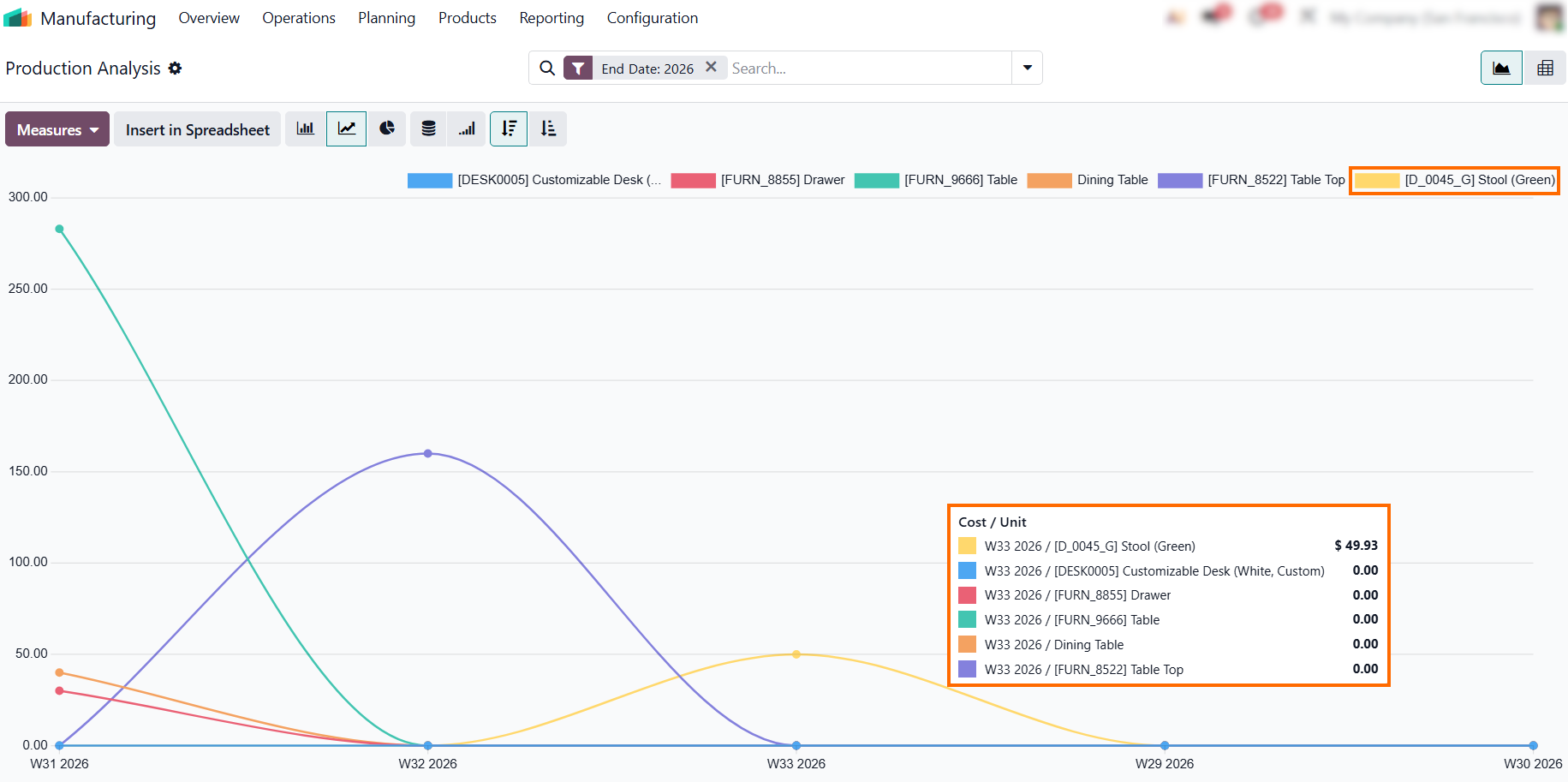The width and height of the screenshot is (1568, 782).
Task: Switch to bar chart view
Action: 305,129
